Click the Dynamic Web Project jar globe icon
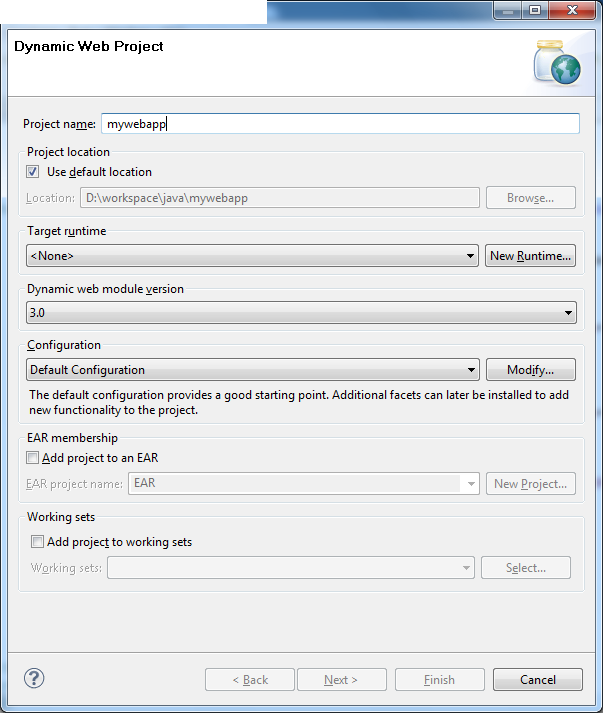This screenshot has width=603, height=713. click(x=558, y=63)
